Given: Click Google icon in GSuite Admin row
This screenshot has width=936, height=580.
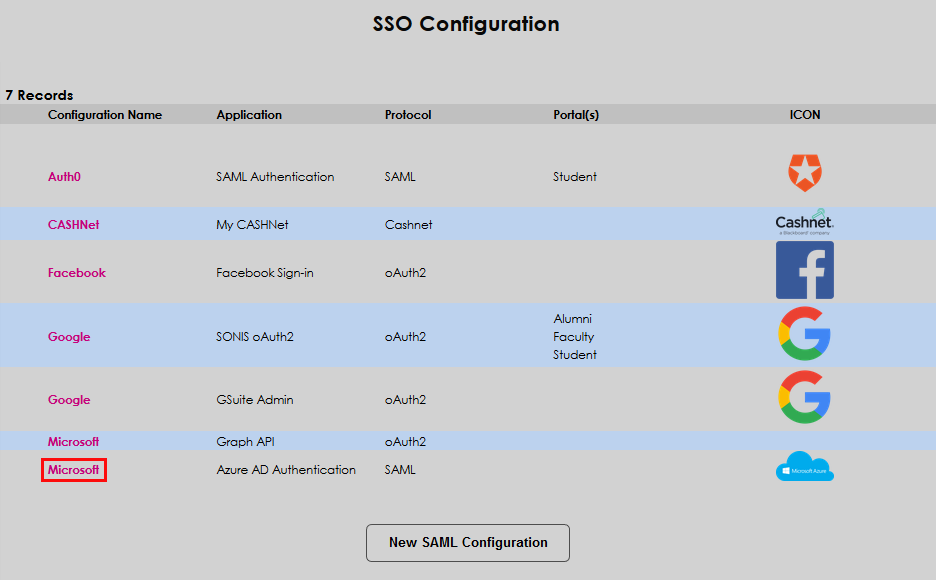Looking at the screenshot, I should pos(804,397).
